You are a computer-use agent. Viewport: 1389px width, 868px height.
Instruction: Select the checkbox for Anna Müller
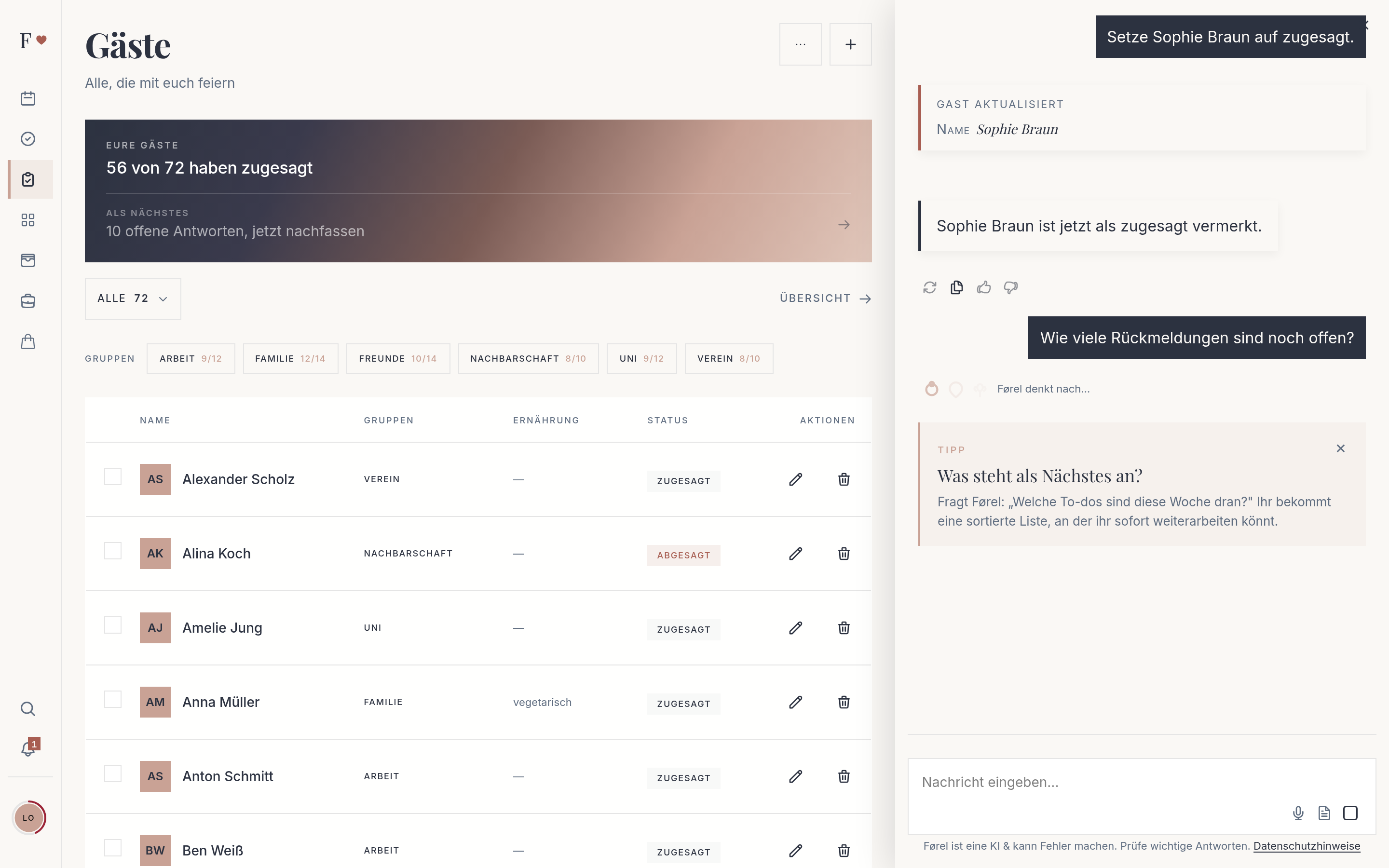point(112,699)
